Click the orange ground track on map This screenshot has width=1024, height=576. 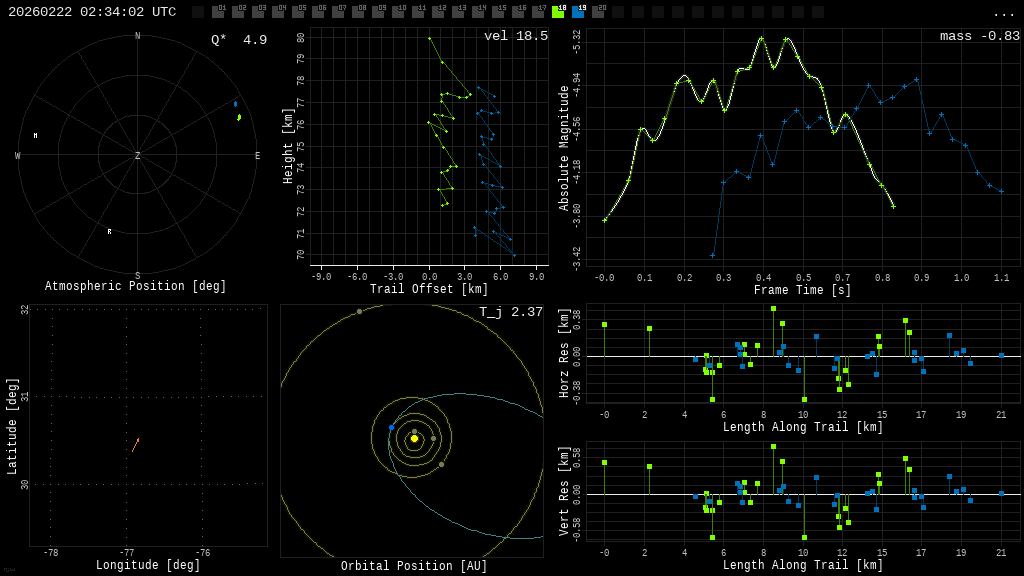click(x=135, y=445)
